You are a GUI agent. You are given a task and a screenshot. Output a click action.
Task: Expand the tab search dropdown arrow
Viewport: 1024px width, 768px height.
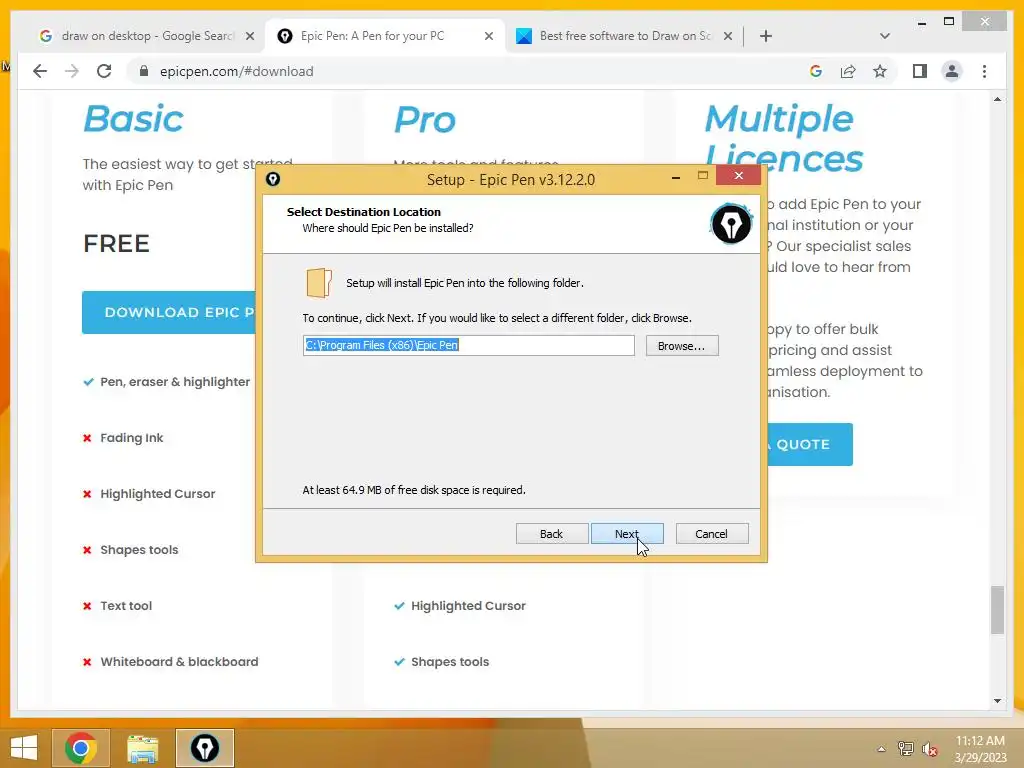[x=884, y=36]
